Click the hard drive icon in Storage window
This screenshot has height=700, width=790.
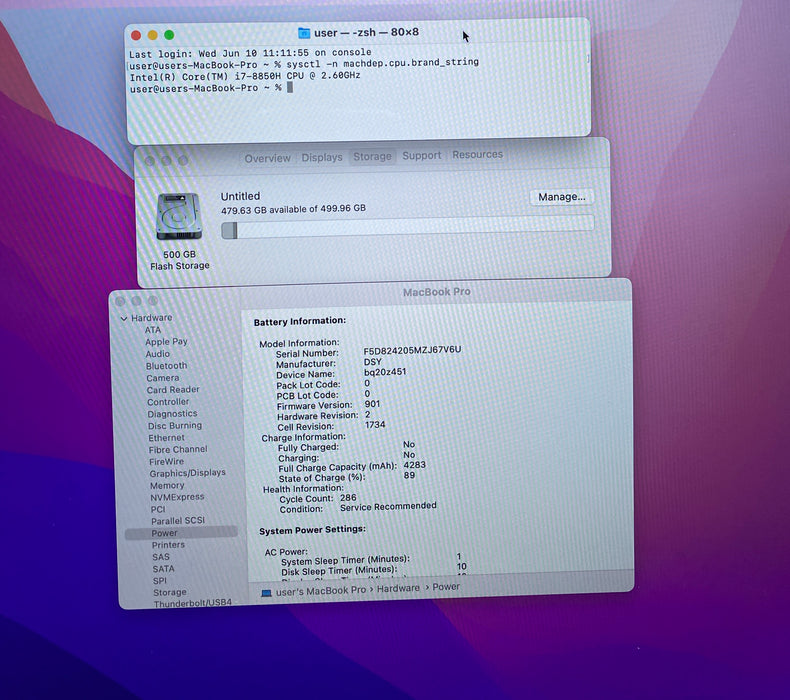(179, 217)
